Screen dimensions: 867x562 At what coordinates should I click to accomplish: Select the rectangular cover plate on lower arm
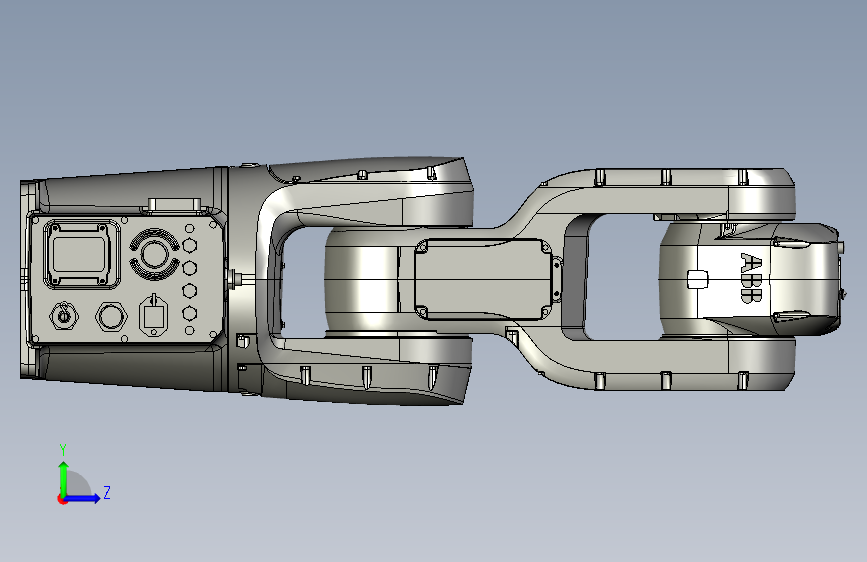click(483, 279)
